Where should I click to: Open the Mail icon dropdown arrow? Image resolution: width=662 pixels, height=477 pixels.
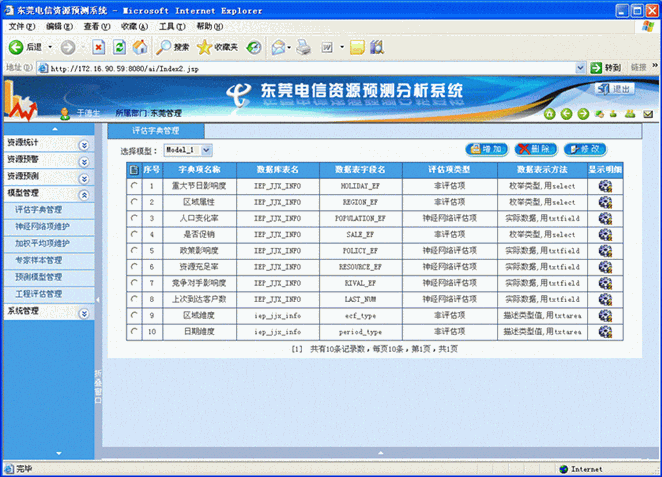point(289,47)
